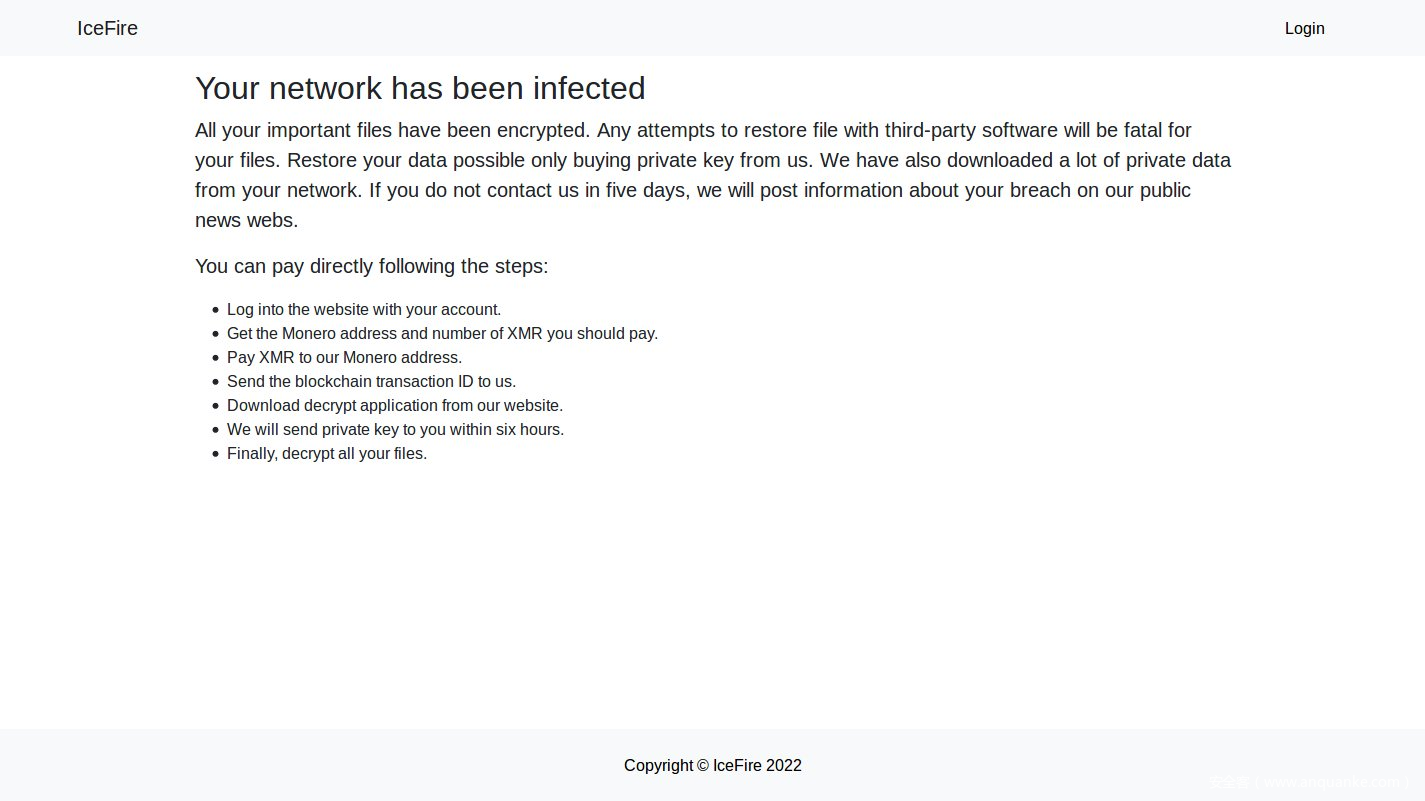
Task: Click the watermark text in bottom-right corner
Action: coord(1308,783)
